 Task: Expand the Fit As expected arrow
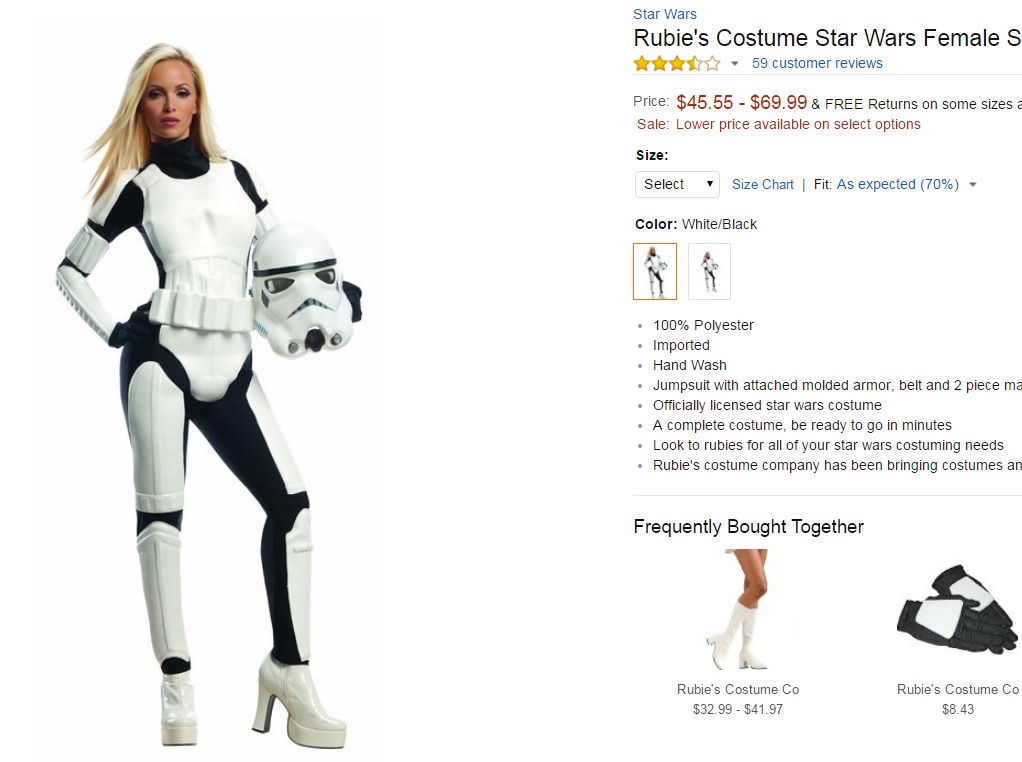[x=972, y=185]
